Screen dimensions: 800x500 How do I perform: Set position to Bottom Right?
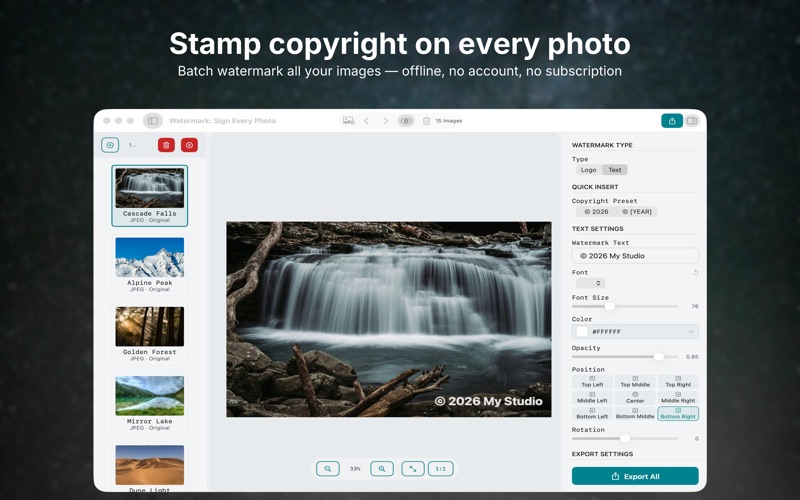tap(678, 413)
